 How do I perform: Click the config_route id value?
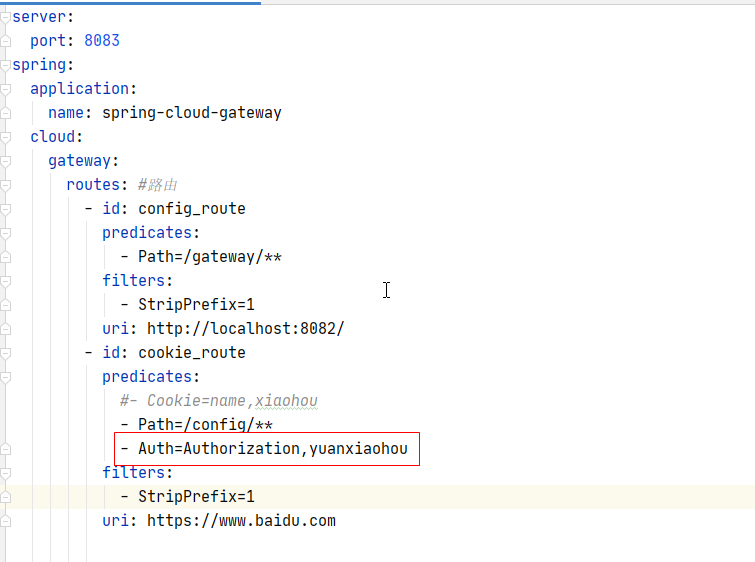point(192,209)
